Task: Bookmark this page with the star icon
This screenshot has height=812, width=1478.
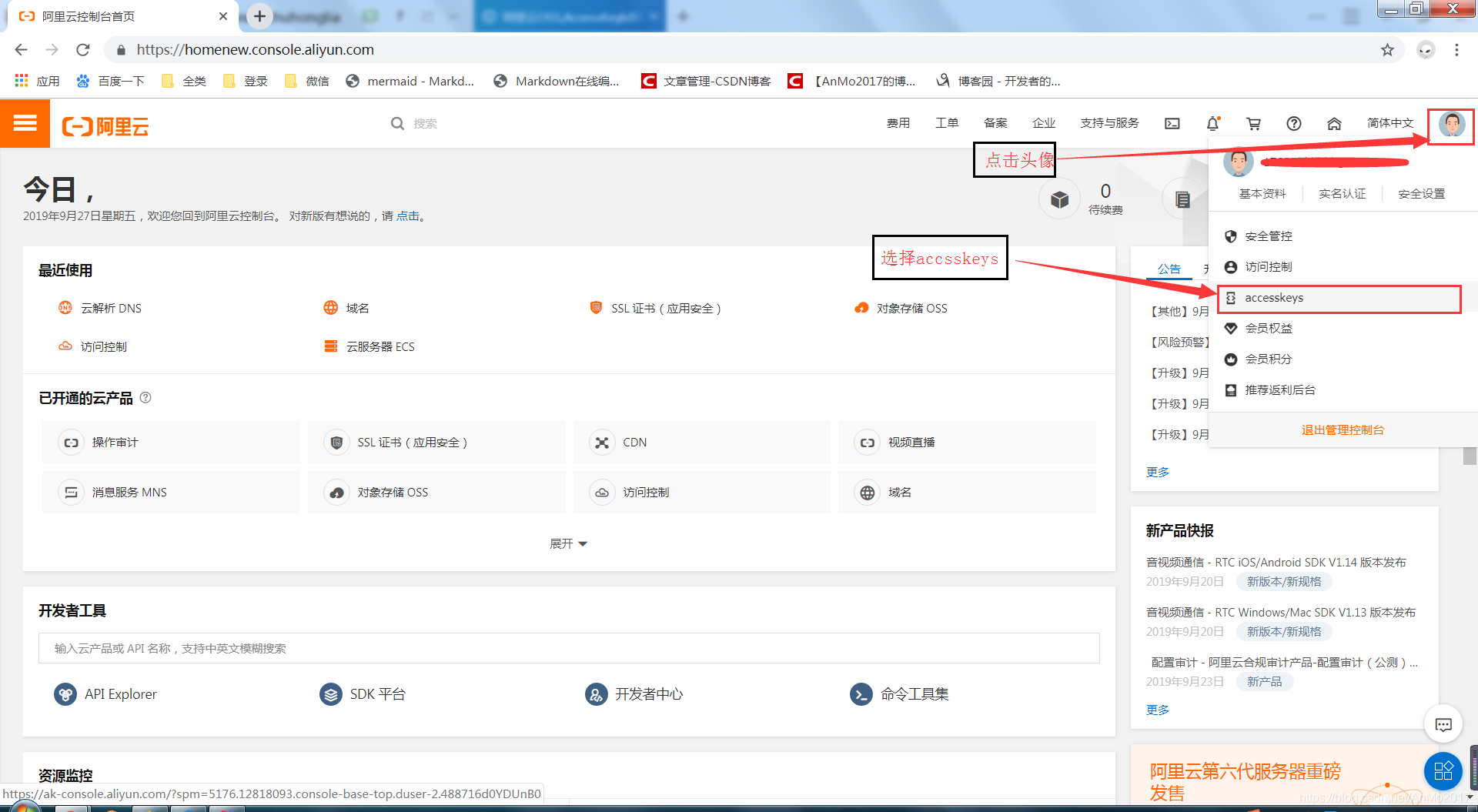Action: click(x=1387, y=50)
